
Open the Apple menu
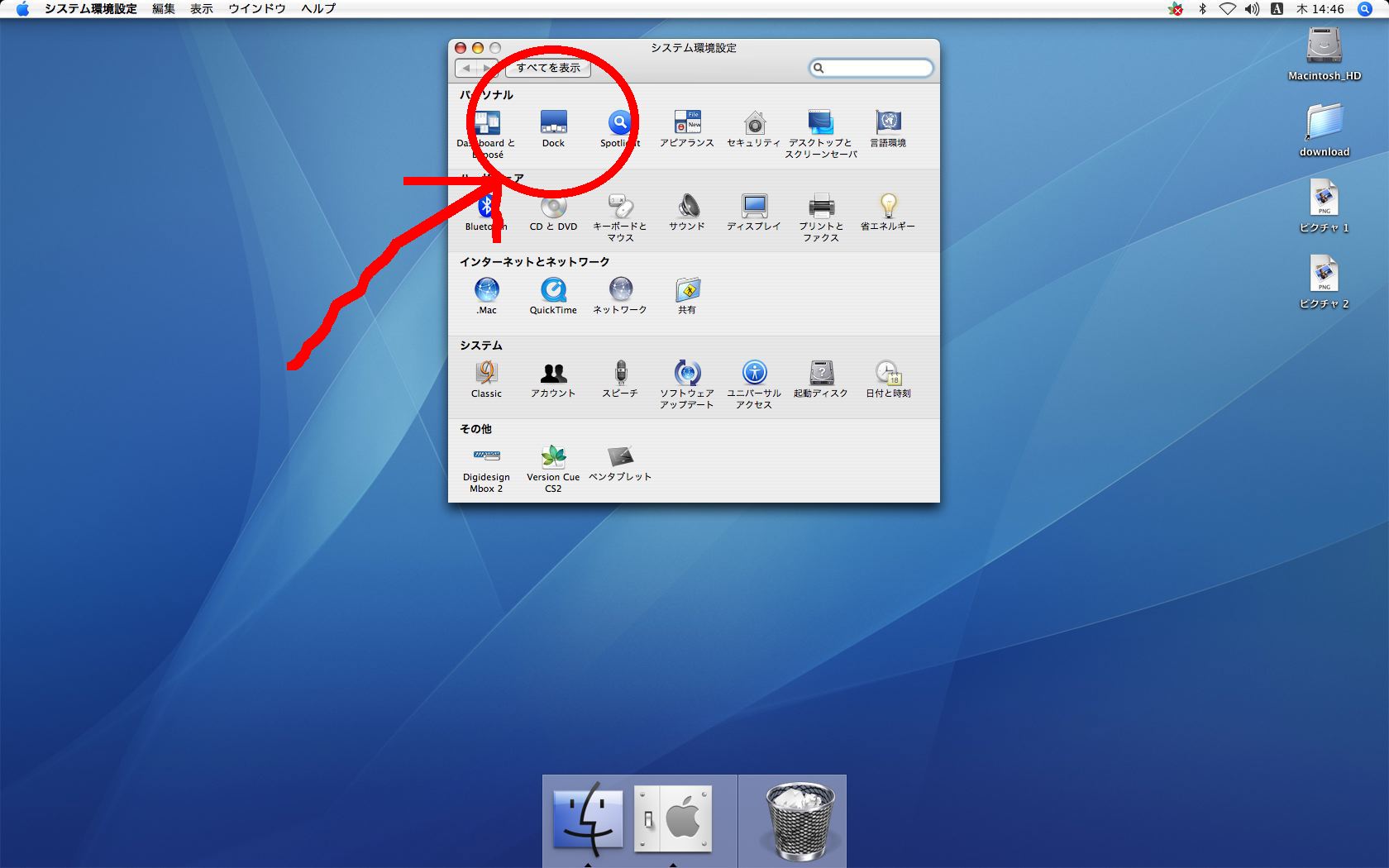click(x=22, y=9)
